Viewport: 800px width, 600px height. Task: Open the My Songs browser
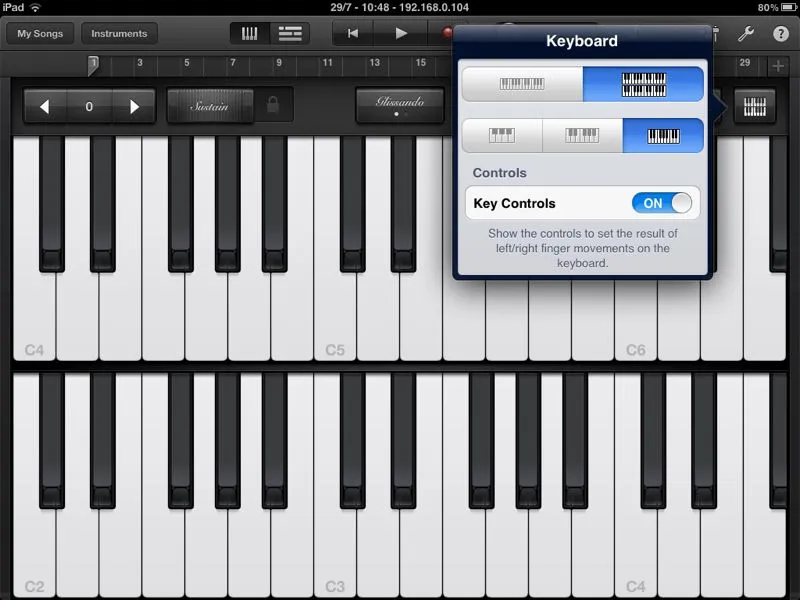click(40, 33)
